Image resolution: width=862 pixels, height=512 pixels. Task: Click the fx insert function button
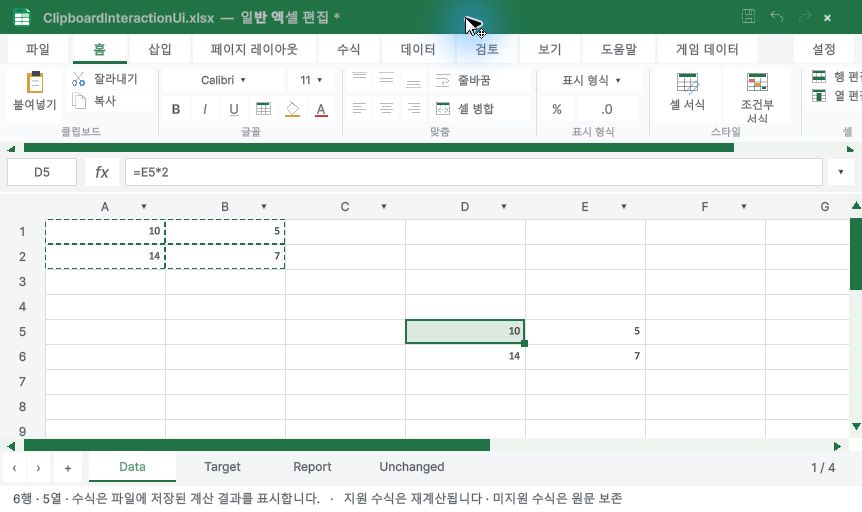102,172
